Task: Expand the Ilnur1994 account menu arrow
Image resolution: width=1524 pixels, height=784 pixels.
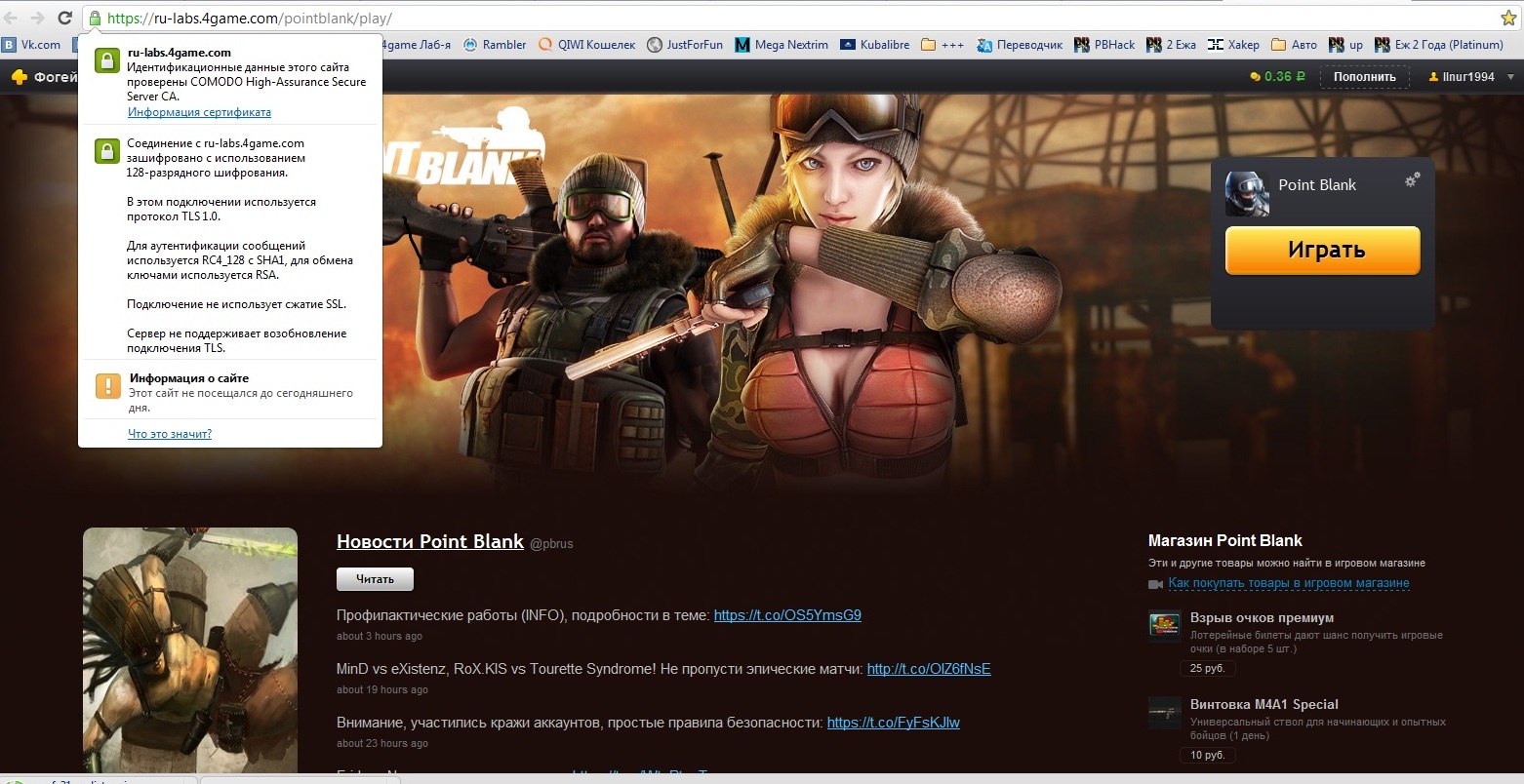Action: 1510,77
